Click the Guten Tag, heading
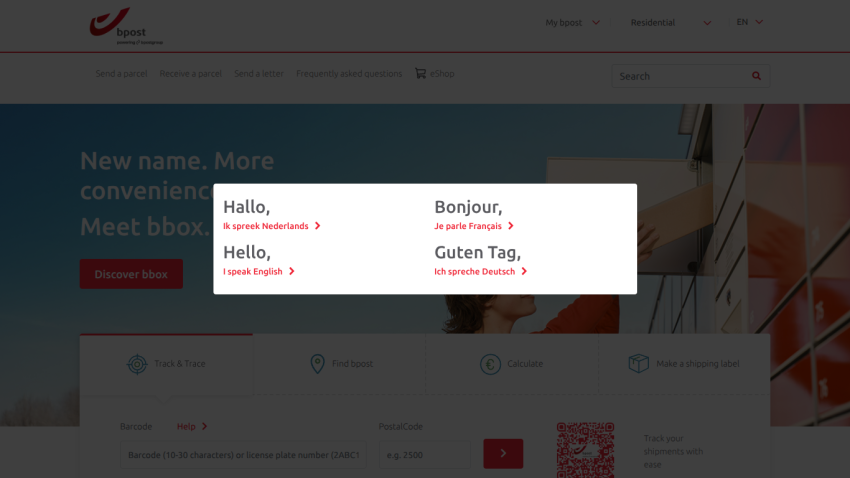The width and height of the screenshot is (850, 478). click(x=478, y=252)
